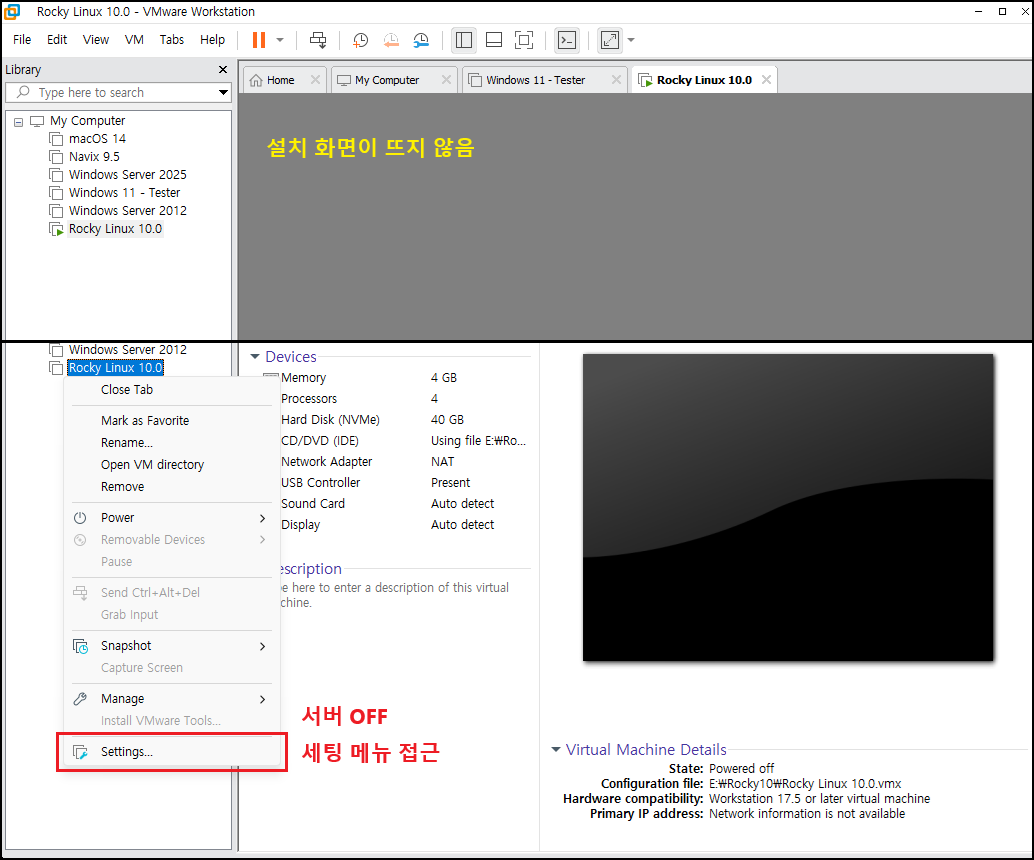Choose Mark as Favorite in context menu
This screenshot has width=1034, height=860.
coord(171,421)
